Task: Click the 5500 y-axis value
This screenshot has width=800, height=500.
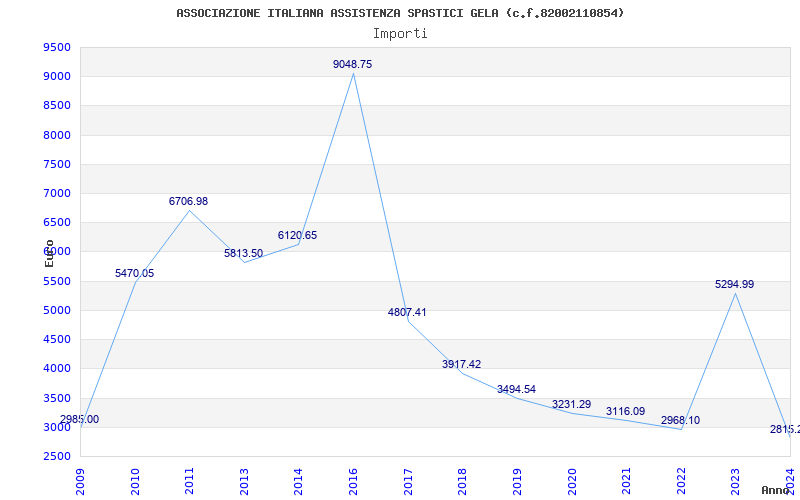Action: click(x=57, y=281)
